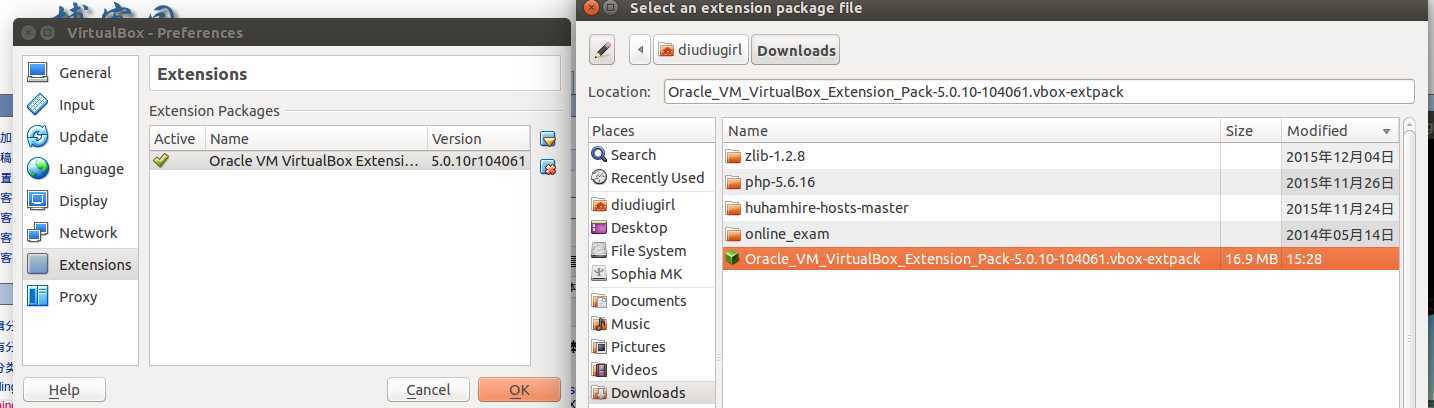
Task: Click the 16.9 MB size cell
Action: pos(1251,259)
